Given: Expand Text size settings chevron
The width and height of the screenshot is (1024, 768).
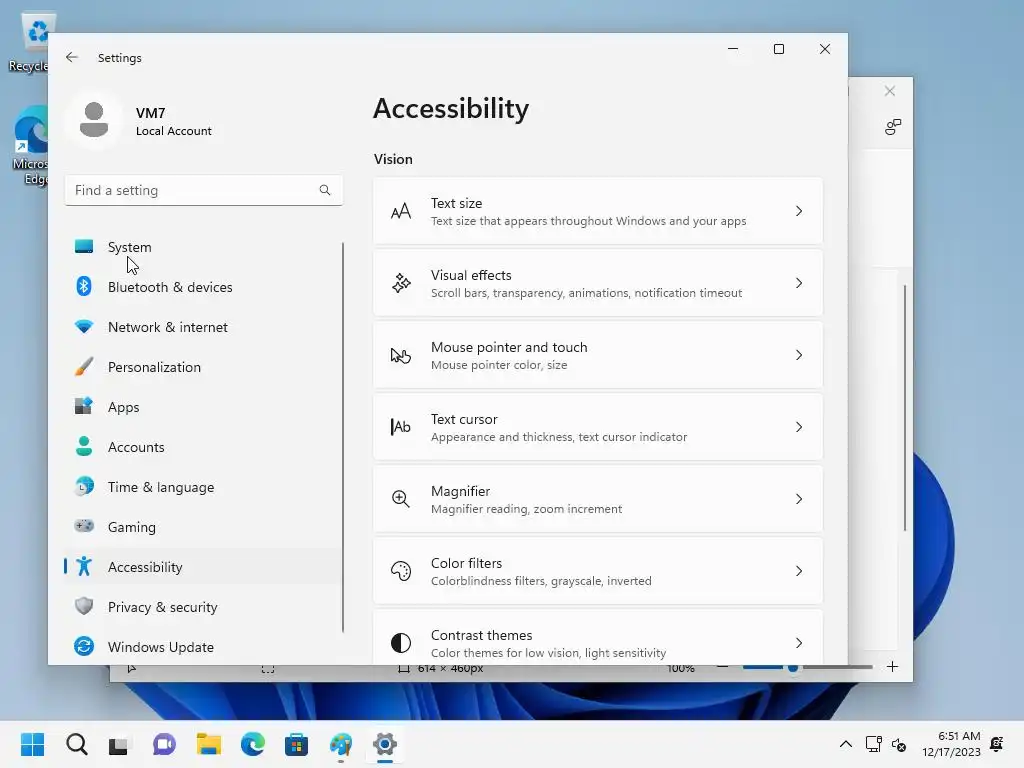Looking at the screenshot, I should point(799,211).
